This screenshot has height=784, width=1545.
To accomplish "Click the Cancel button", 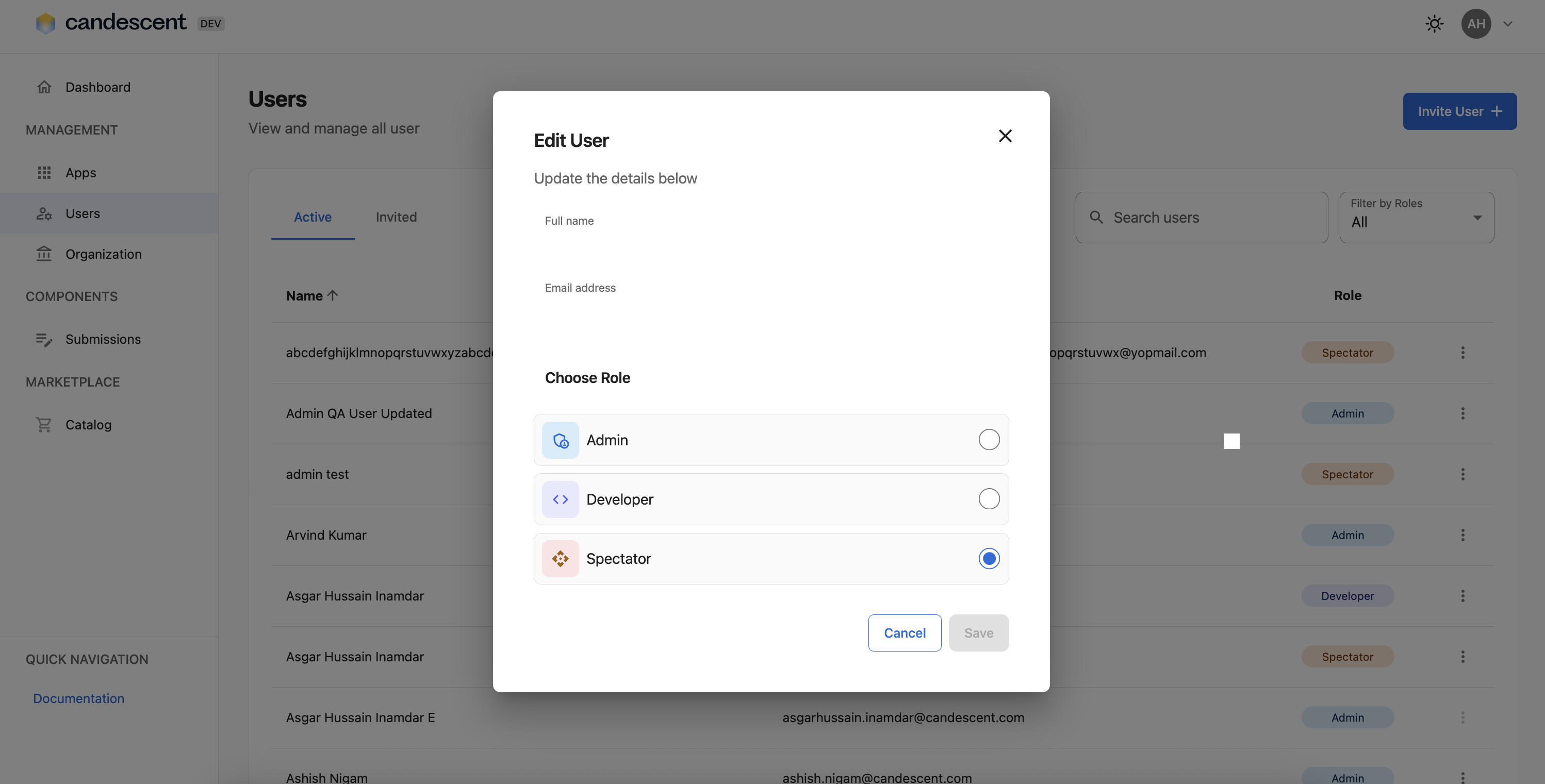I will pyautogui.click(x=904, y=633).
